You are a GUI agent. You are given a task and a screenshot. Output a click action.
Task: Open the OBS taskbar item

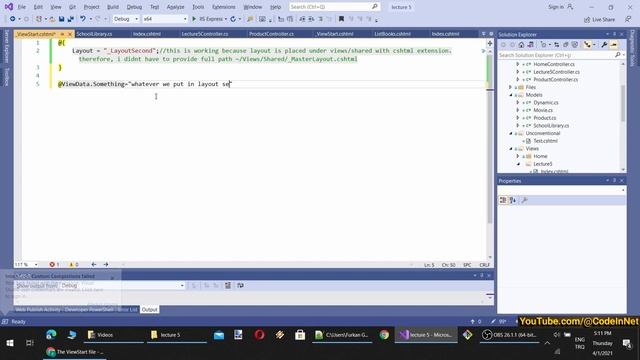coord(510,335)
